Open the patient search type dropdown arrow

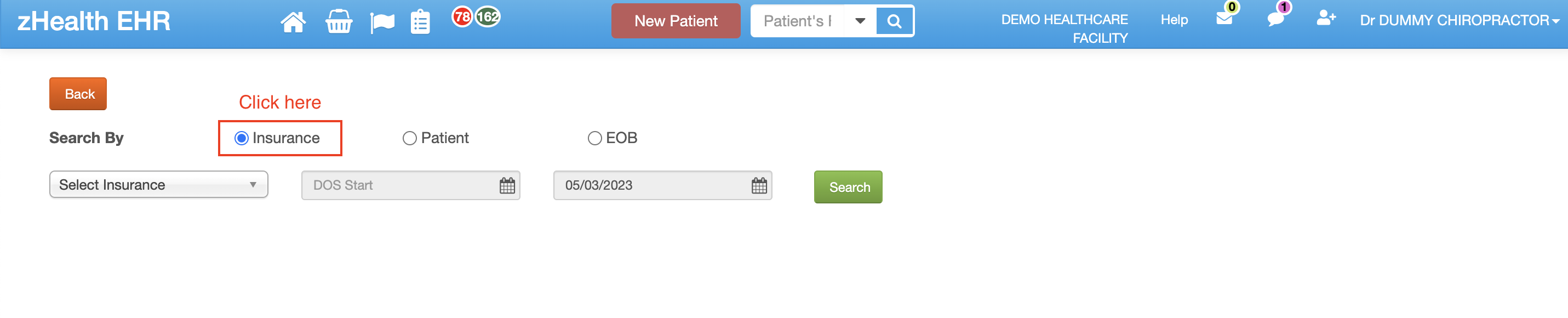coord(860,21)
